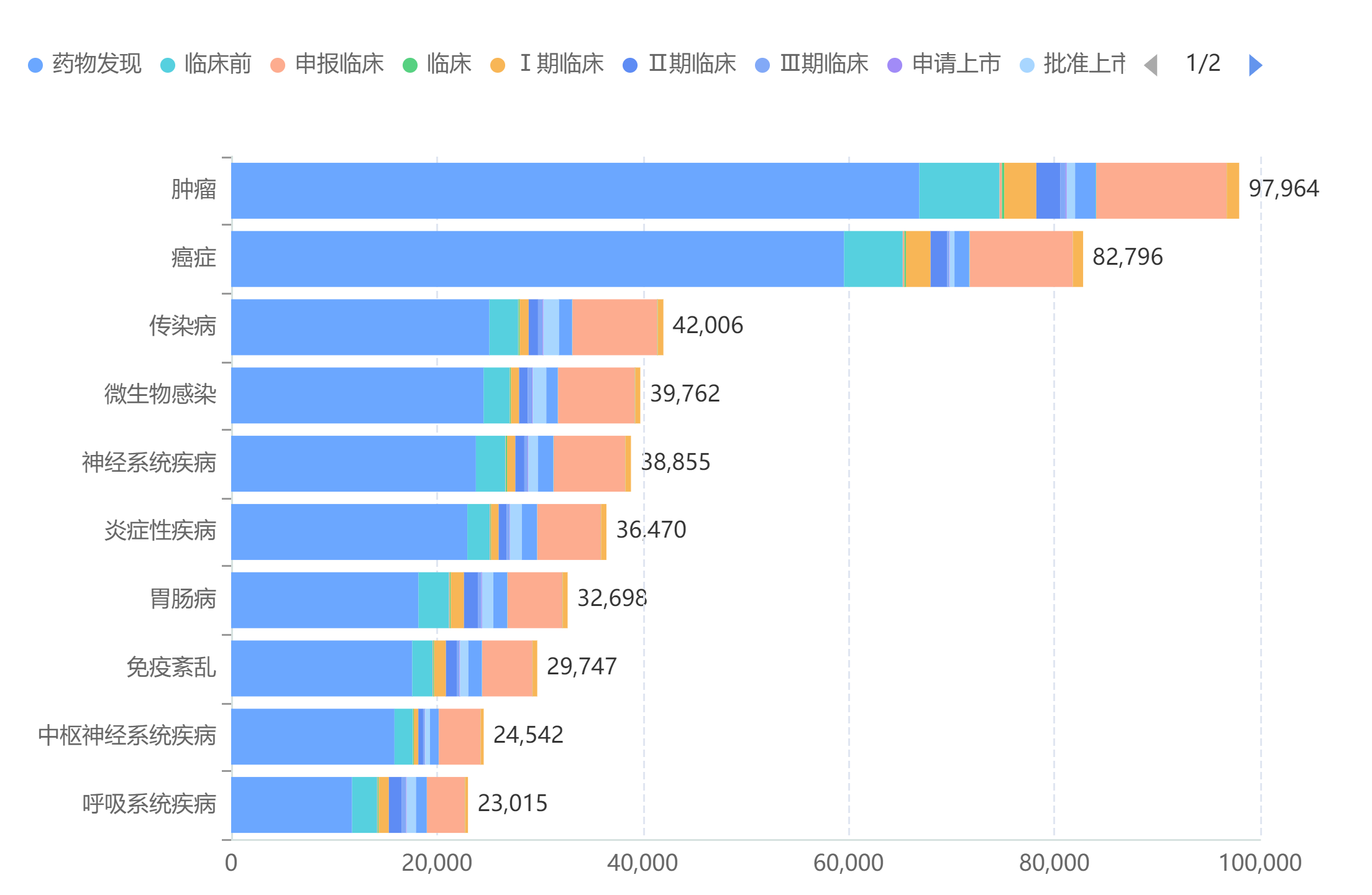Click the 呼吸系统疾病 bar's blue segment

click(x=291, y=805)
